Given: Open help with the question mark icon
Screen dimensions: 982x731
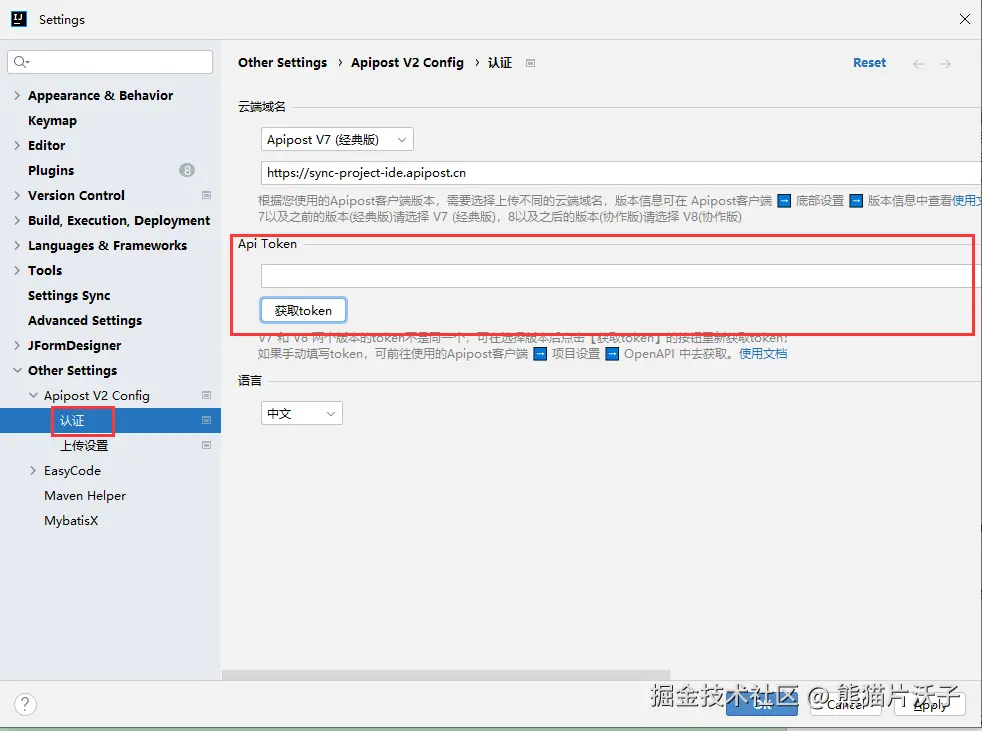Looking at the screenshot, I should pos(25,704).
